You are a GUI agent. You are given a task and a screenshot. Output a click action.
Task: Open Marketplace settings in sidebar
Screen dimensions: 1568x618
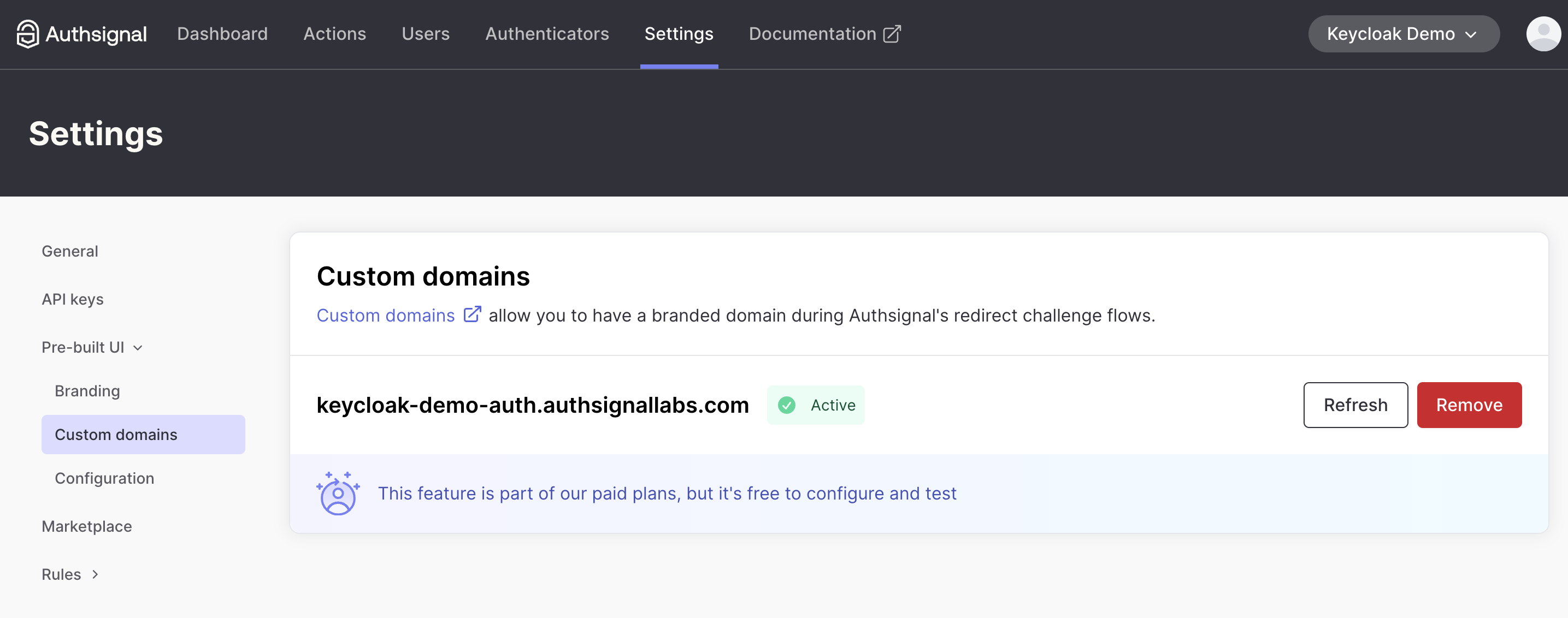tap(86, 526)
